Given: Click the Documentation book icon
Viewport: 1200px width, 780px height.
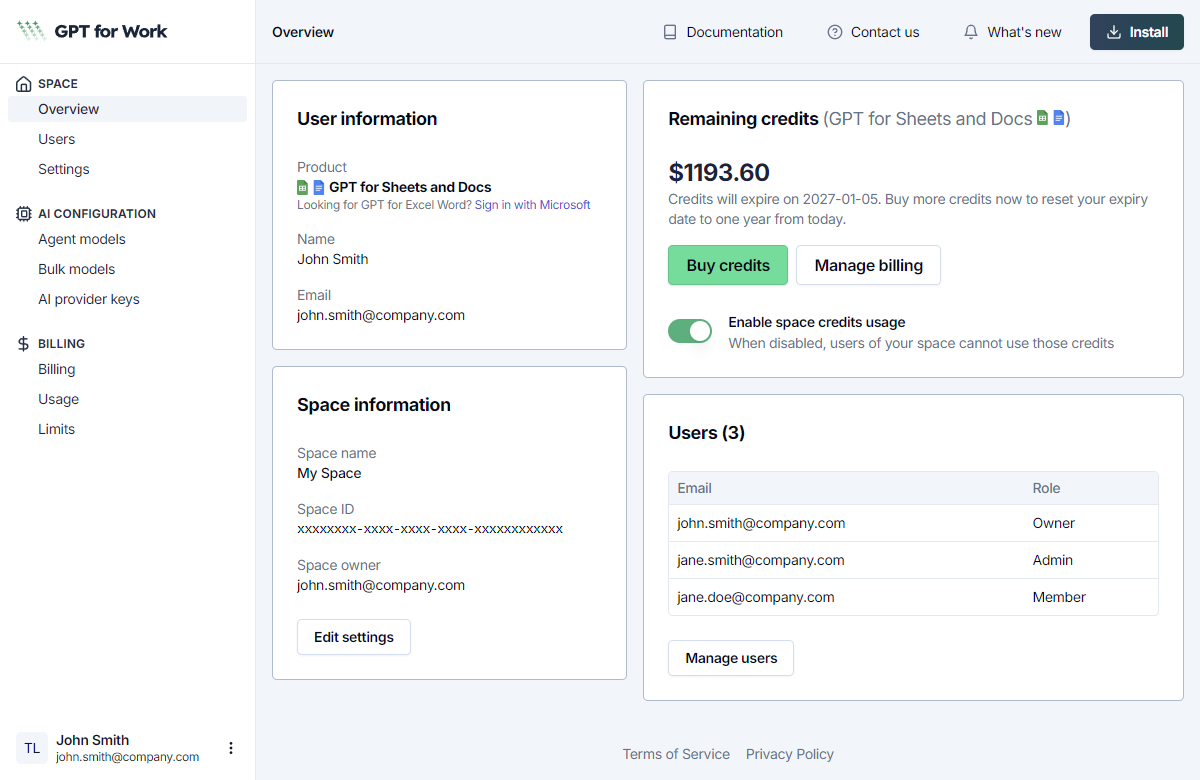Looking at the screenshot, I should point(670,32).
